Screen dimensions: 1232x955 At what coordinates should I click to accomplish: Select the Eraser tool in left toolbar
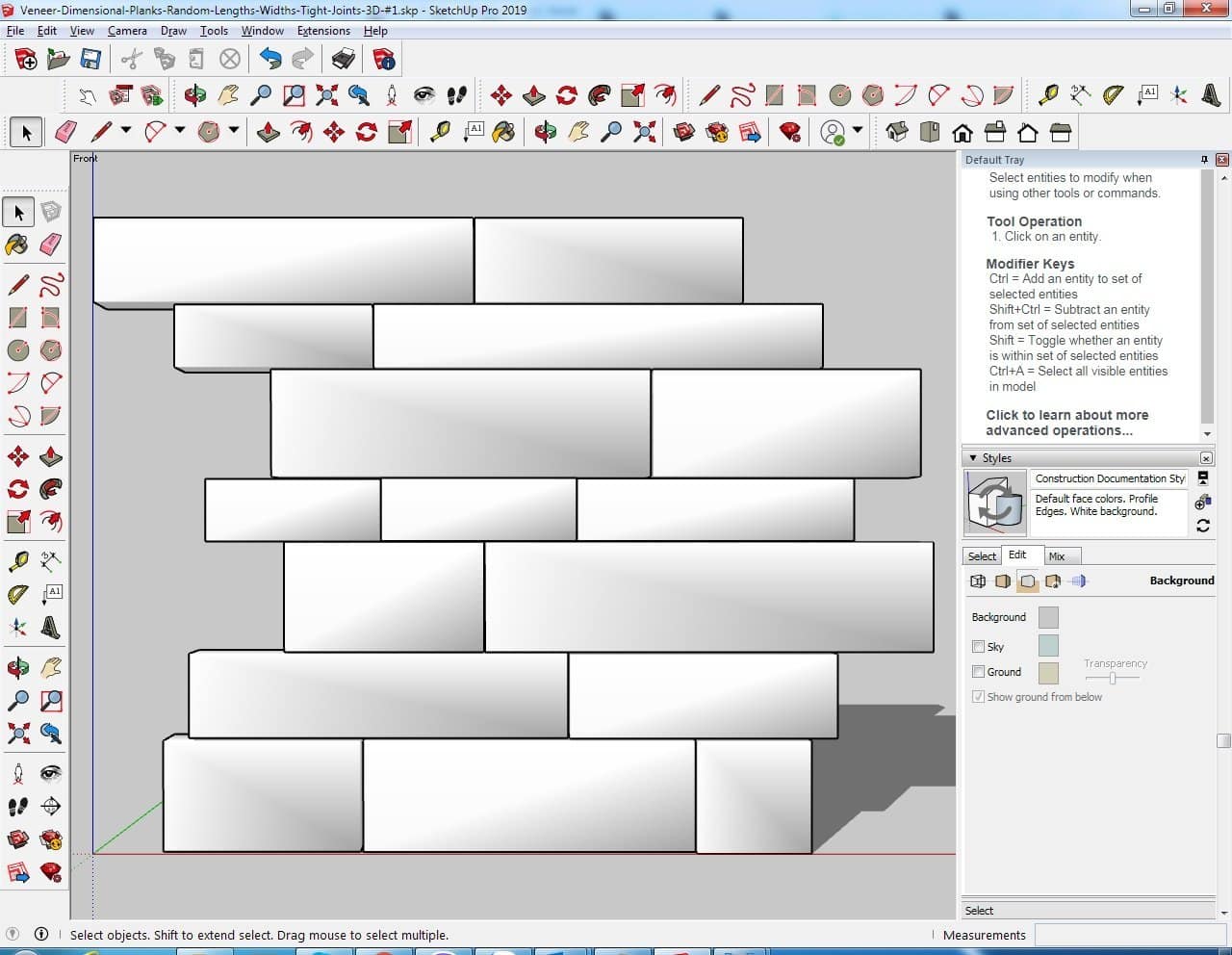pos(51,245)
